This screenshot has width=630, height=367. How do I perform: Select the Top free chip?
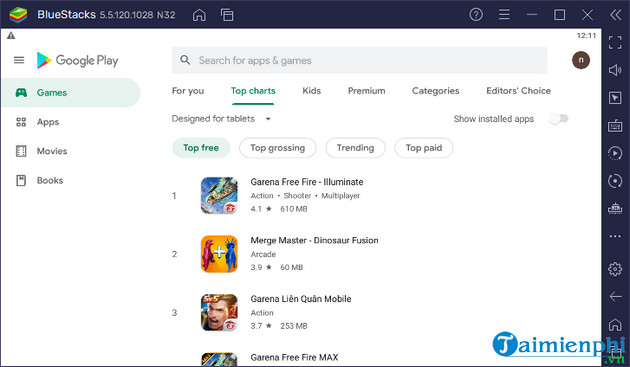(x=201, y=148)
